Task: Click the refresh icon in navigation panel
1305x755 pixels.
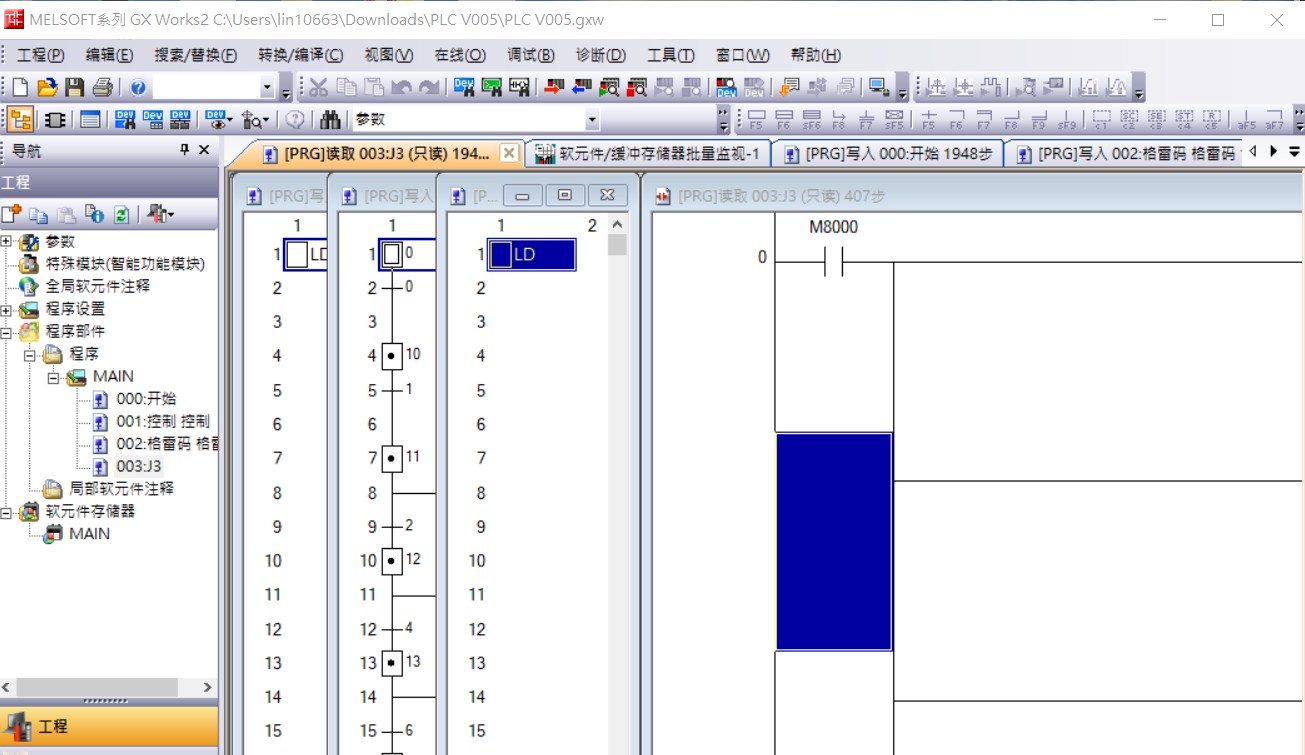Action: coord(122,214)
